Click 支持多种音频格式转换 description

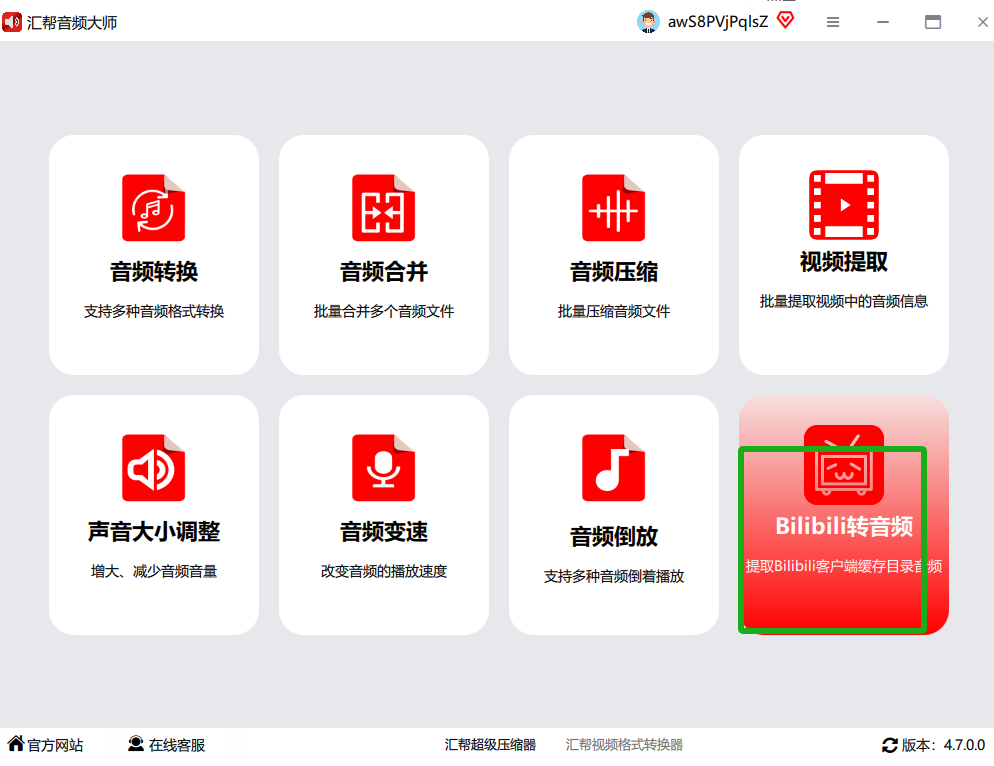tap(153, 311)
